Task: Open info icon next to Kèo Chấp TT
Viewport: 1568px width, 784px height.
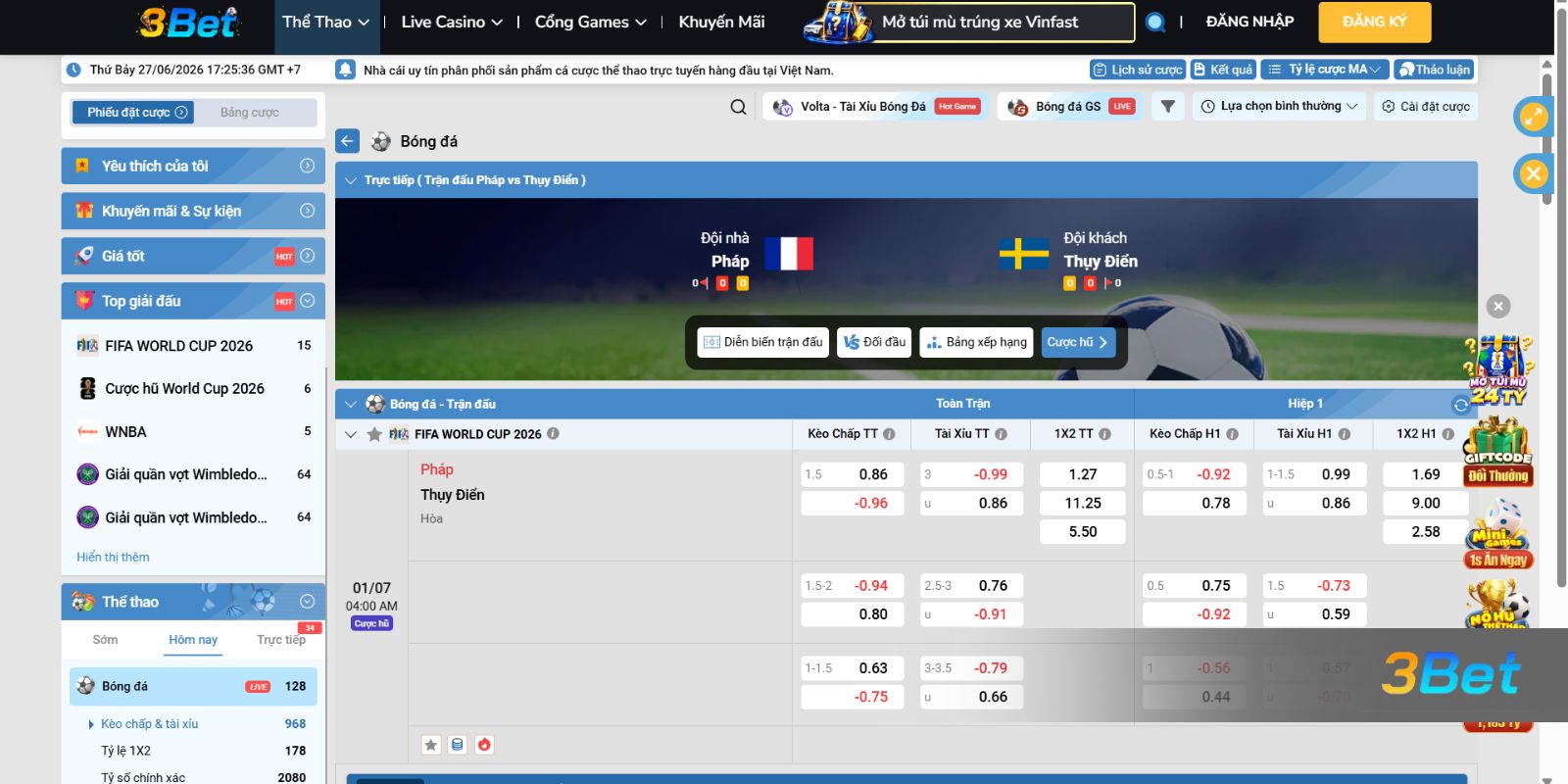Action: coord(889,434)
